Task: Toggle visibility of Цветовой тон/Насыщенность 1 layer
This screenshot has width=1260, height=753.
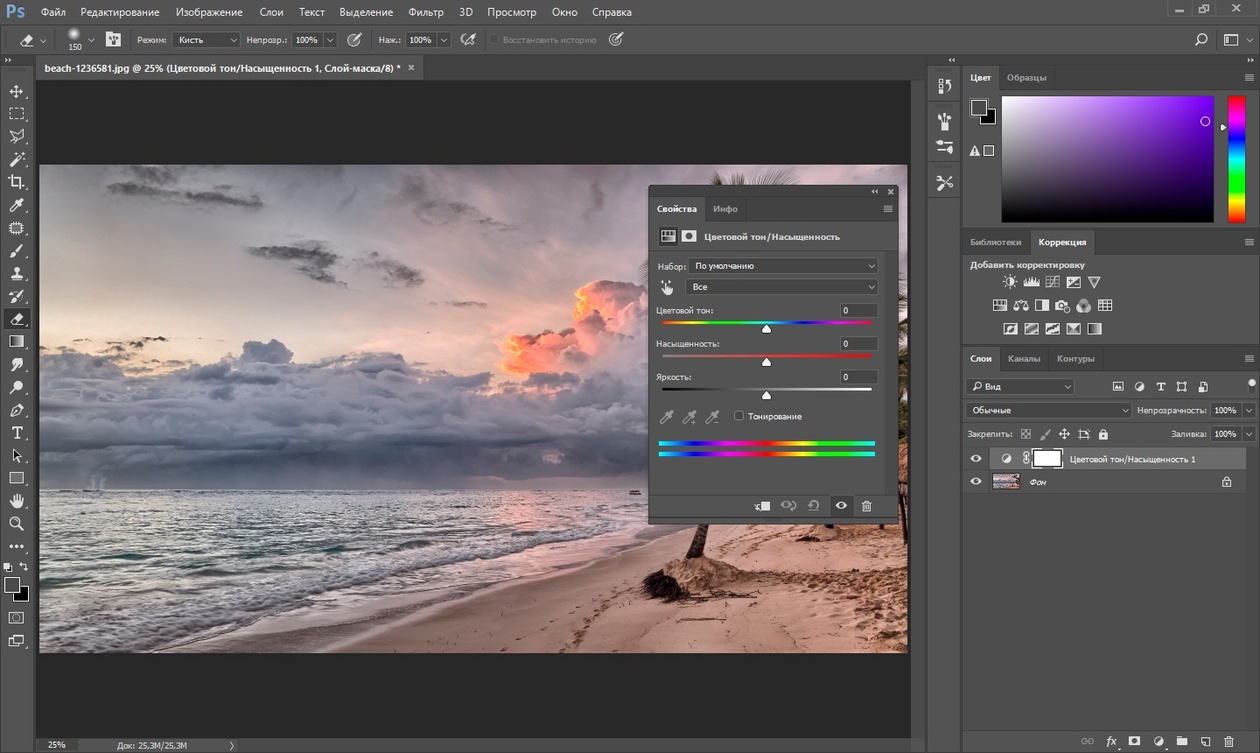Action: tap(976, 458)
